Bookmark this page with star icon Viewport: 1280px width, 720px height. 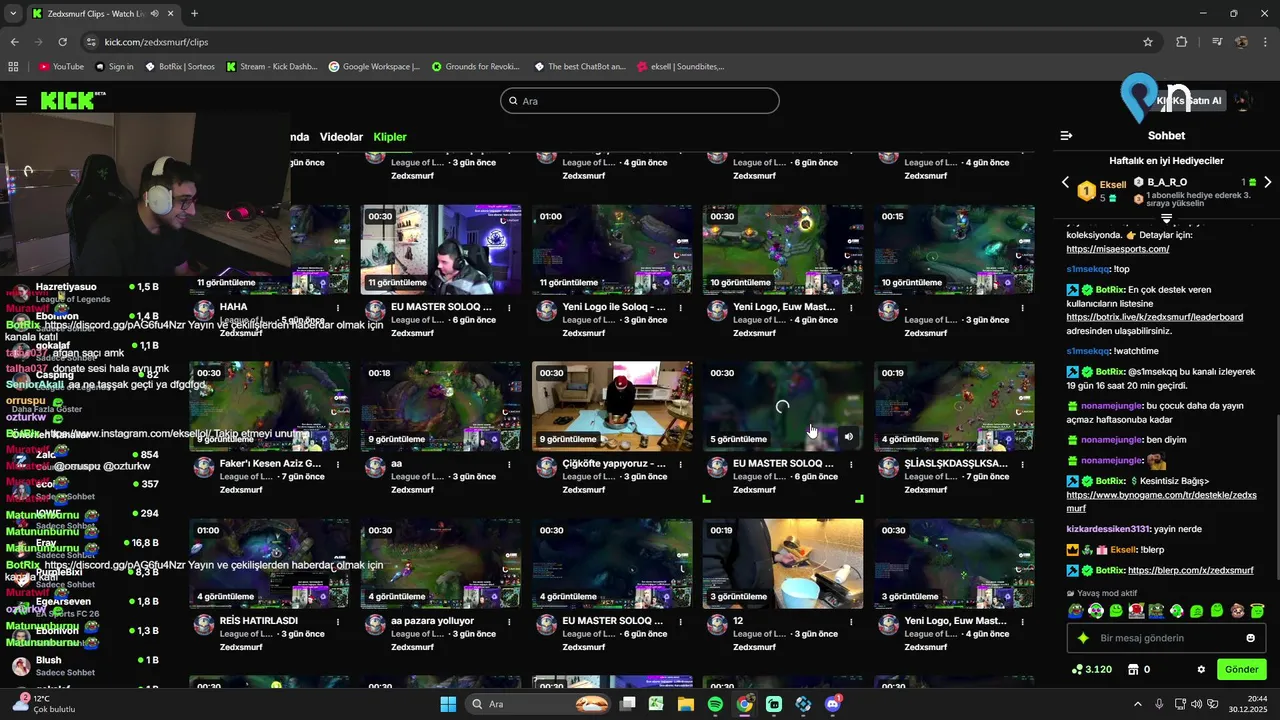pyautogui.click(x=1148, y=42)
